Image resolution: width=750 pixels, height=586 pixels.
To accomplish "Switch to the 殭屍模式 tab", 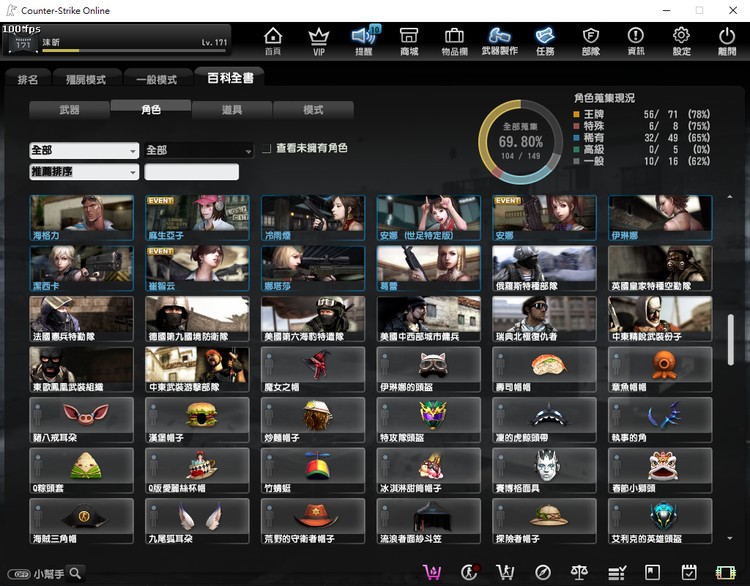I will pyautogui.click(x=86, y=79).
